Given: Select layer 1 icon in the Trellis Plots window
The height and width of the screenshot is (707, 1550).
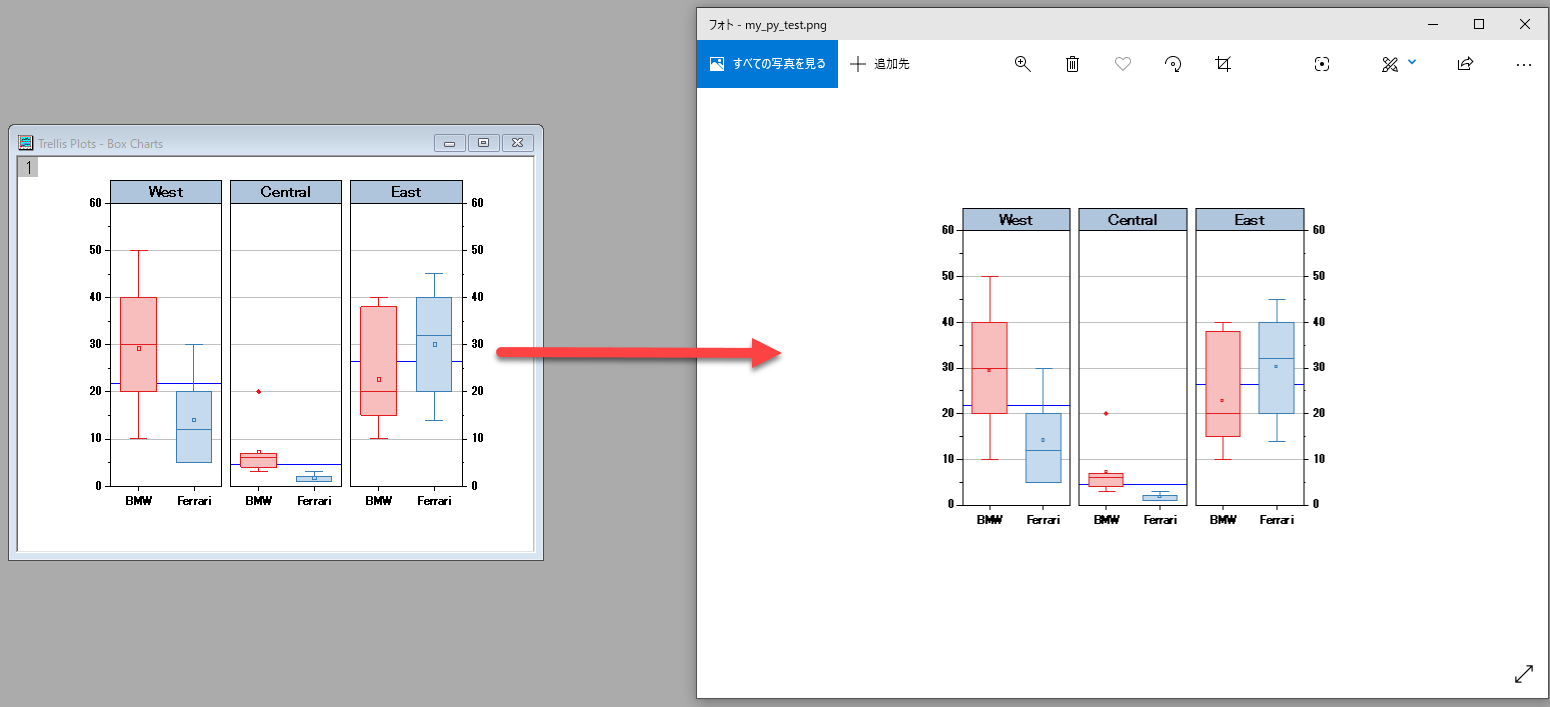Looking at the screenshot, I should click(x=29, y=167).
